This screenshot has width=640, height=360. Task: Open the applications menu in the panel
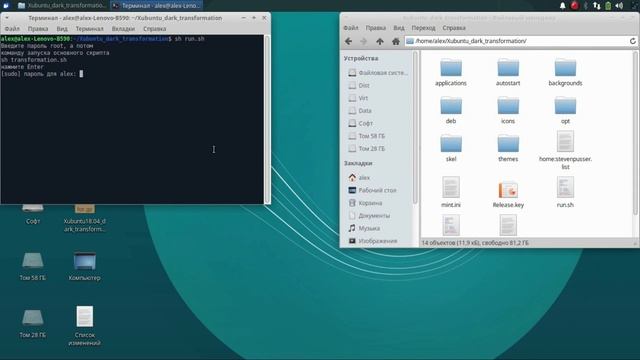6,6
